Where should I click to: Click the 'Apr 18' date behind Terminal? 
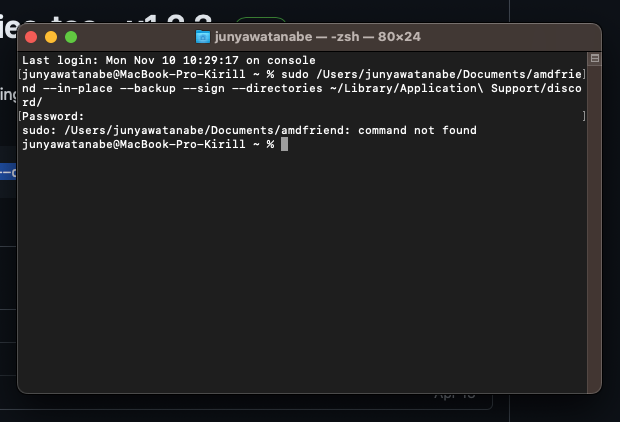click(x=455, y=395)
